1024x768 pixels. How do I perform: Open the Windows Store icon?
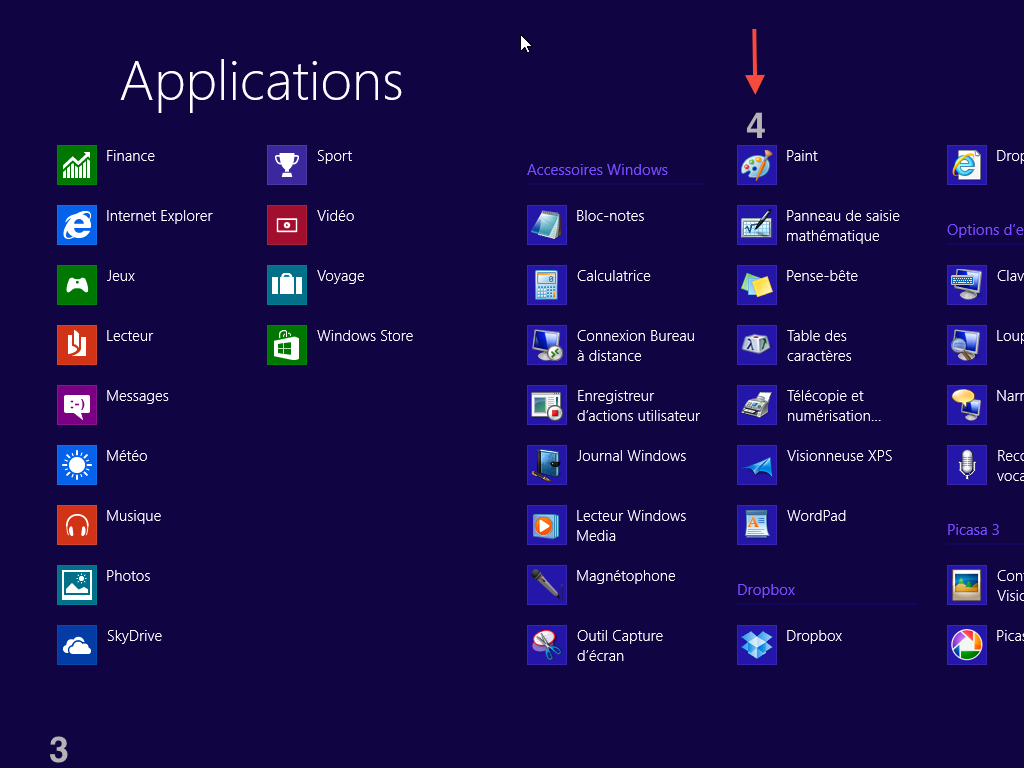pos(287,345)
